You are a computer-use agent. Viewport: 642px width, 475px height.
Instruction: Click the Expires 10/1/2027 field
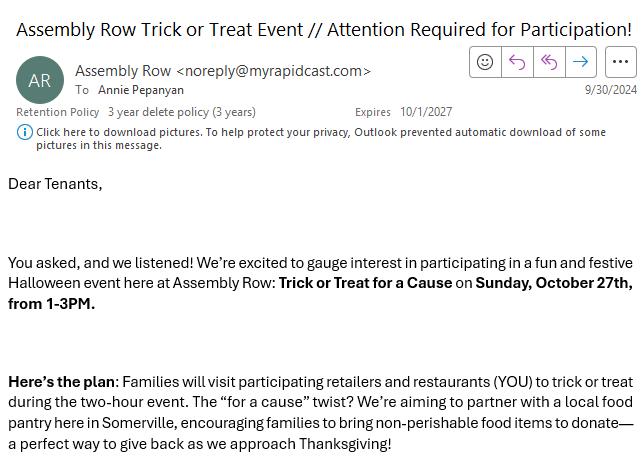pos(403,112)
